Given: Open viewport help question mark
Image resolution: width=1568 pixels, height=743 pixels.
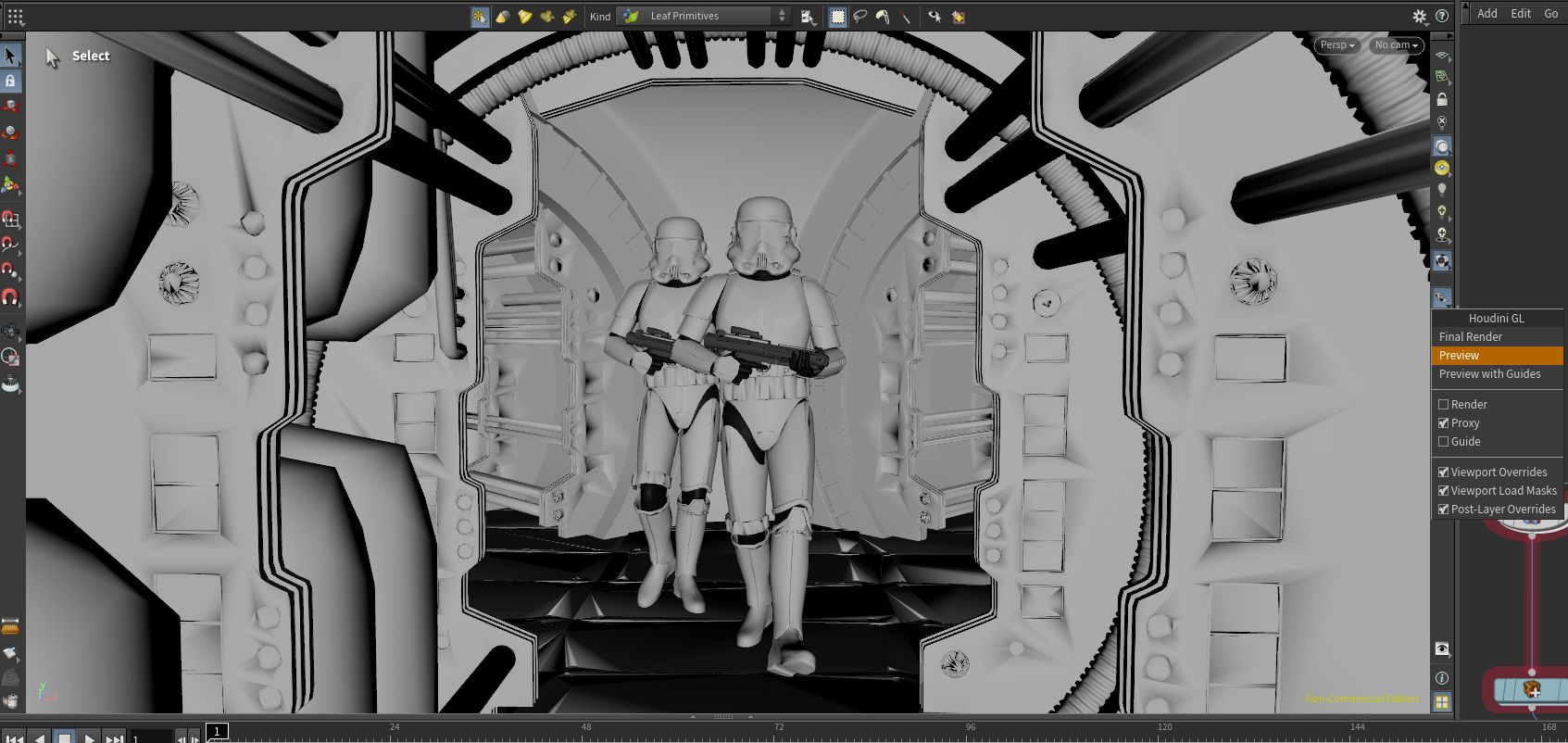Looking at the screenshot, I should 1442,16.
